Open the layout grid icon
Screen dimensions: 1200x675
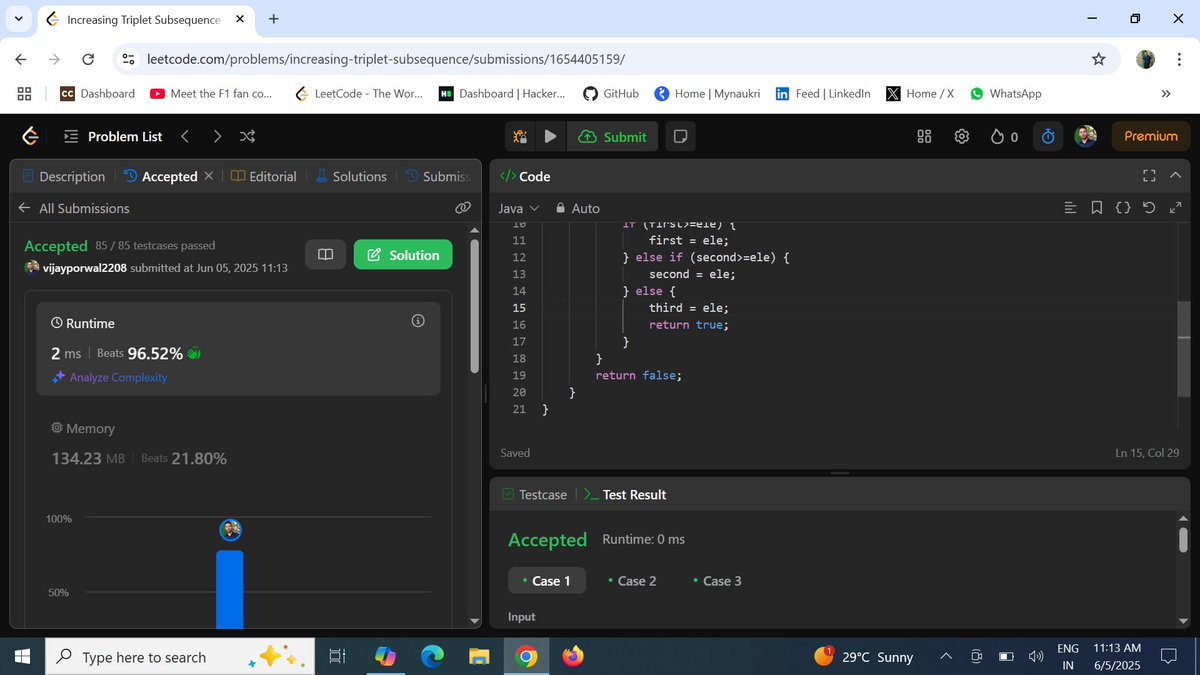click(924, 136)
